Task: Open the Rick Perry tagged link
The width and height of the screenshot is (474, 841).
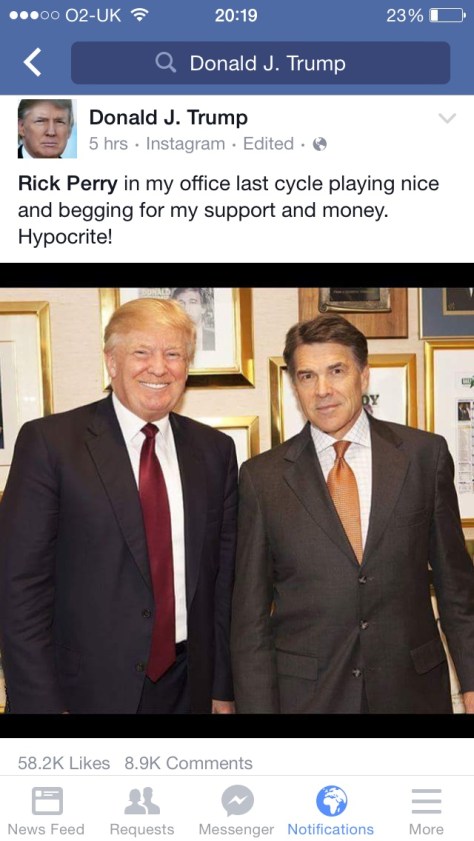Action: pyautogui.click(x=68, y=183)
